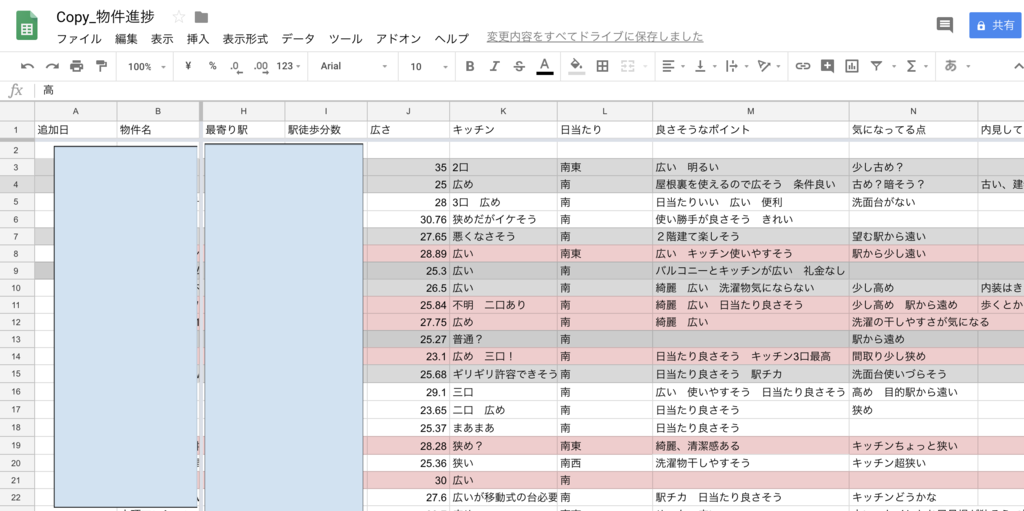Open the number format 123 dropdown
Viewport: 1024px width, 511px height.
[288, 66]
